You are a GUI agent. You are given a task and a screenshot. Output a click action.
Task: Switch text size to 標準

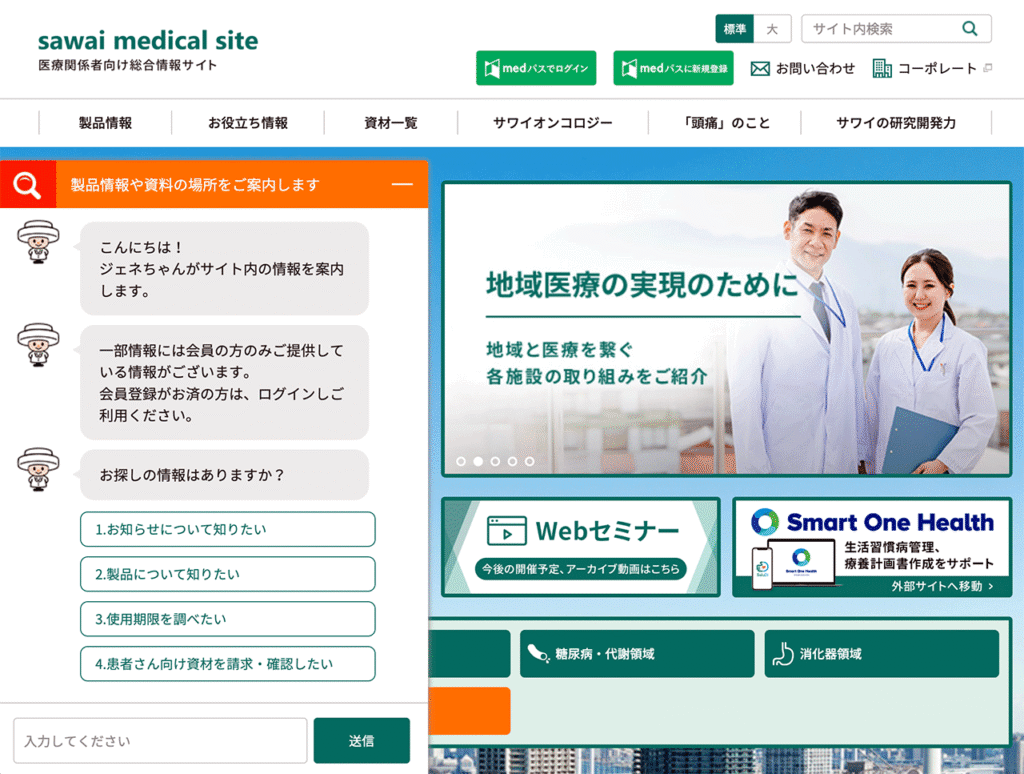tap(735, 29)
